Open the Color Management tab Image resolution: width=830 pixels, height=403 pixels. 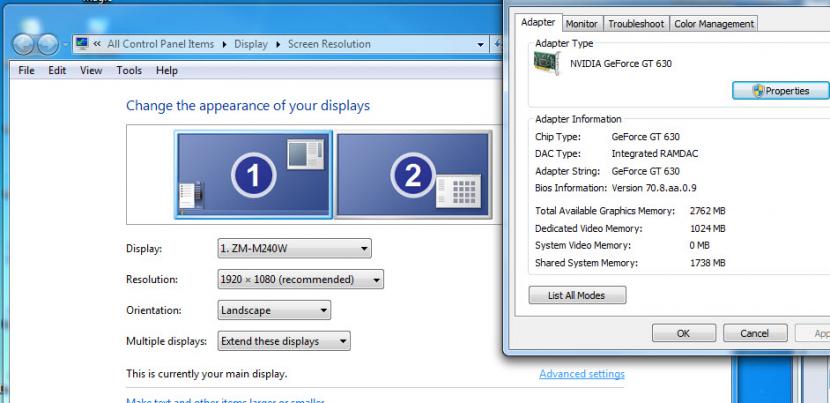tap(713, 24)
